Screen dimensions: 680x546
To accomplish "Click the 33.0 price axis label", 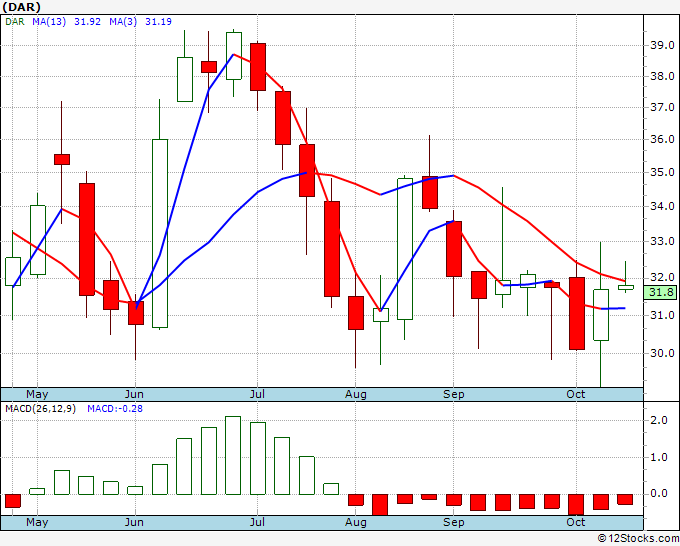I will (x=662, y=241).
